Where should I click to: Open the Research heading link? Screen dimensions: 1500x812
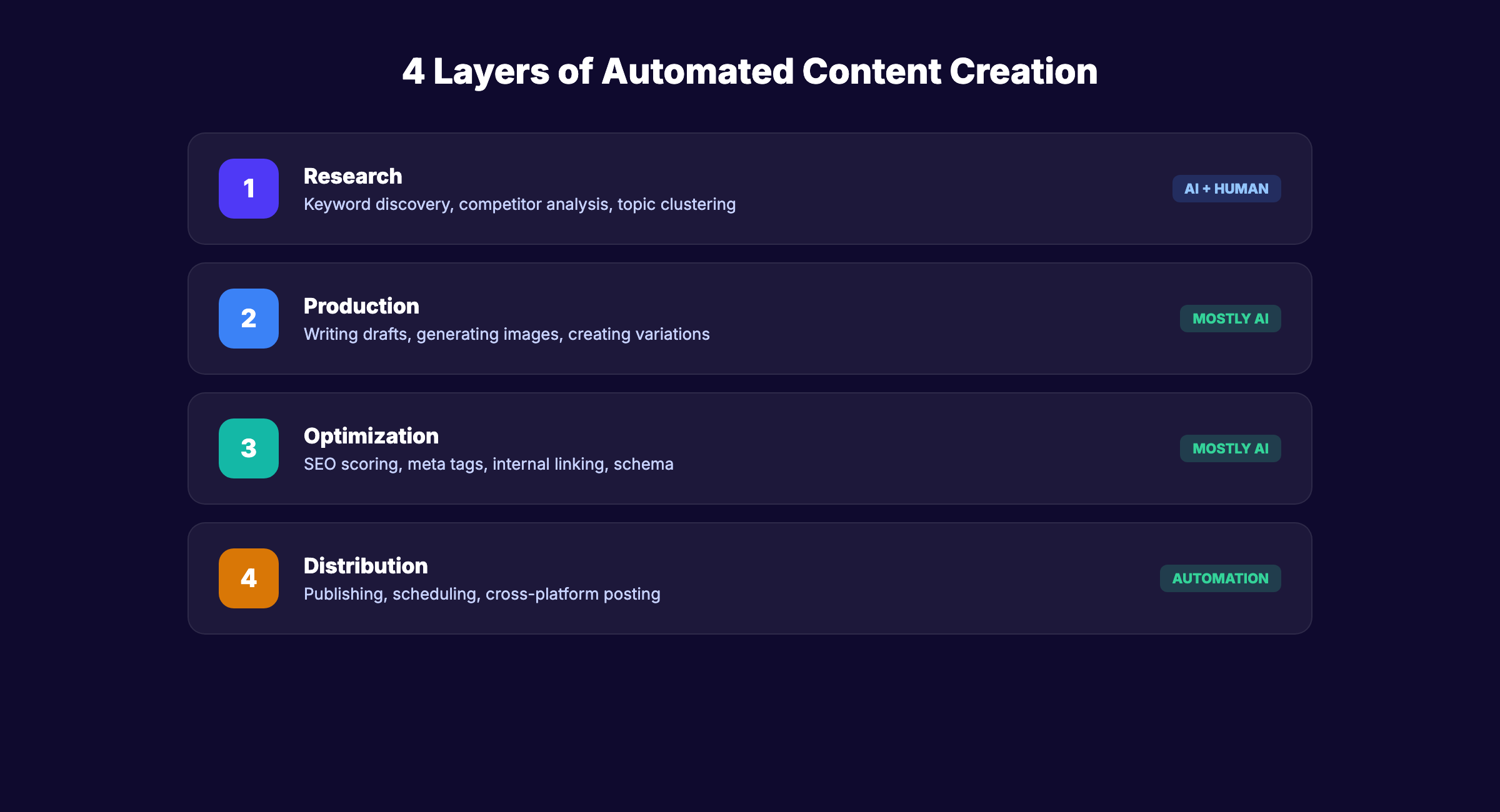pos(353,176)
